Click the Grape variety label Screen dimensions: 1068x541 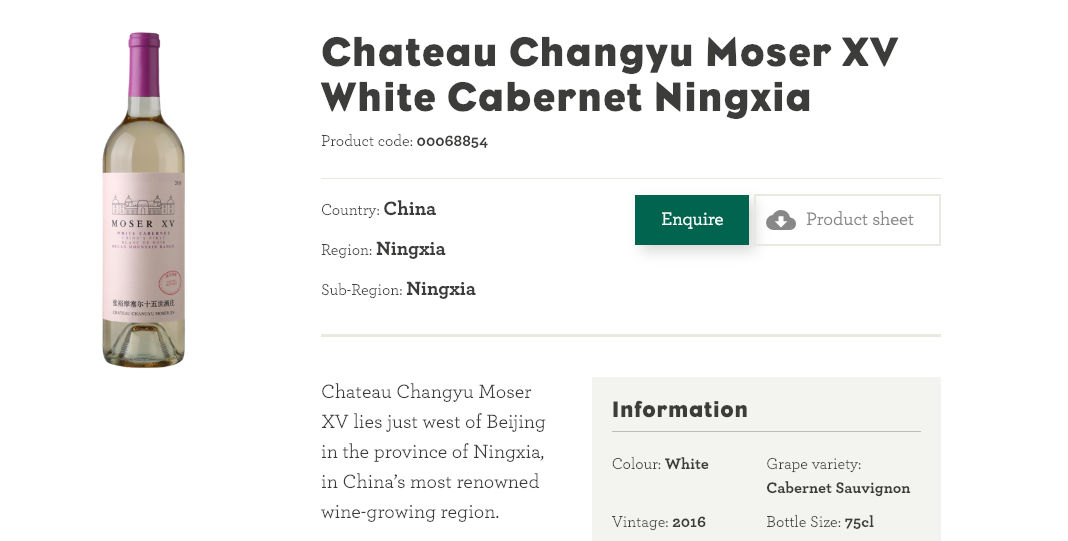813,464
